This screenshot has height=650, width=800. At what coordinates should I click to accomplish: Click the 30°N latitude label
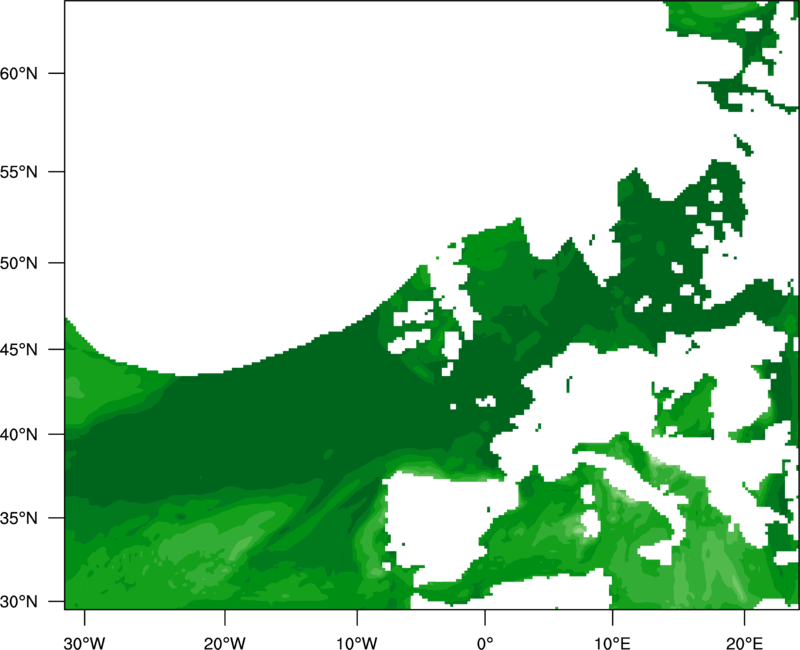point(19,602)
